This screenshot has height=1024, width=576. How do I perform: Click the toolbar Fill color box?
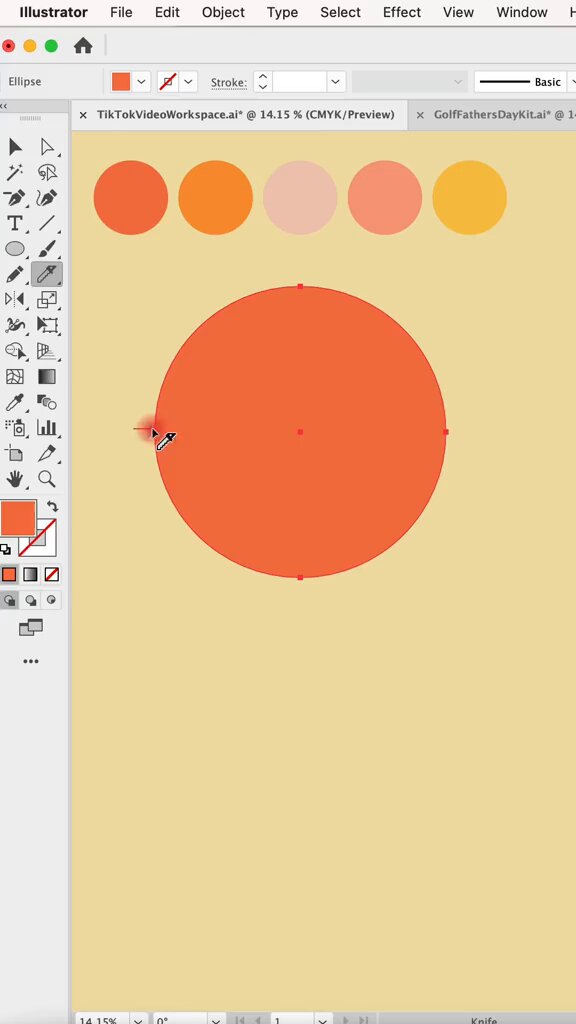tap(18, 518)
